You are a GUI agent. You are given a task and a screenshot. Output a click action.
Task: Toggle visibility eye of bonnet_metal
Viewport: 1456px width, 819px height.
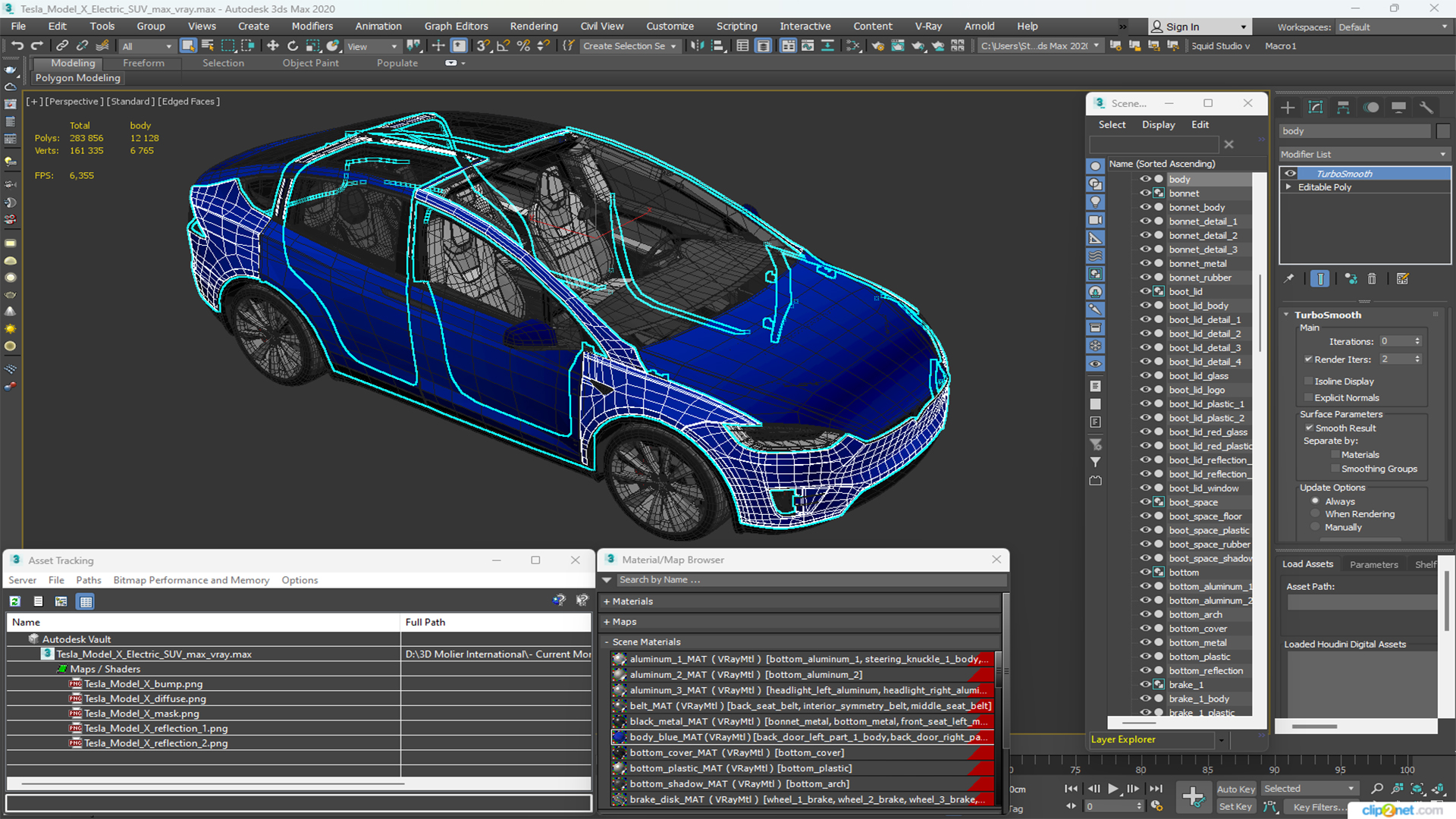click(1145, 263)
